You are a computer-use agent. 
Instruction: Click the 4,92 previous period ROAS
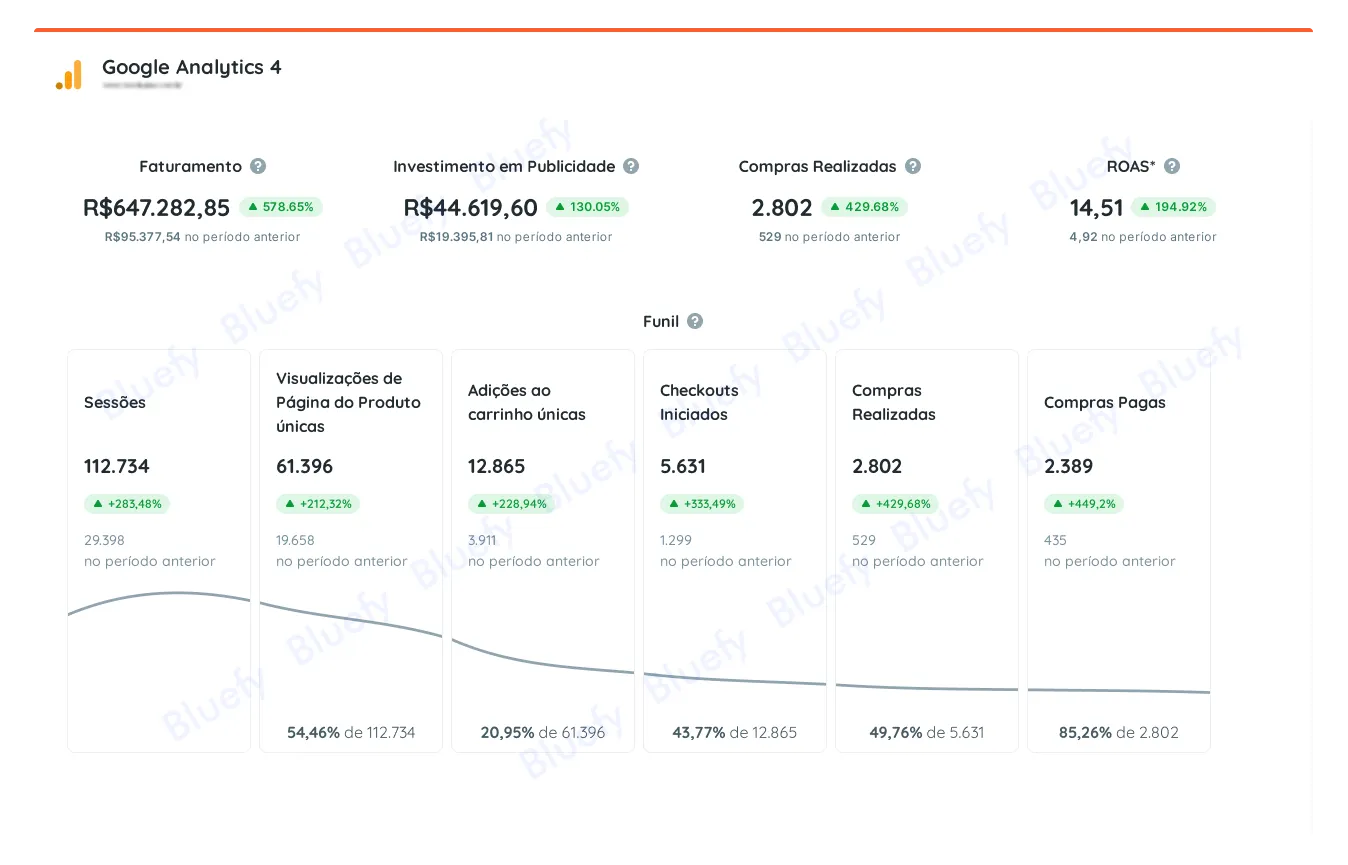tap(1083, 237)
